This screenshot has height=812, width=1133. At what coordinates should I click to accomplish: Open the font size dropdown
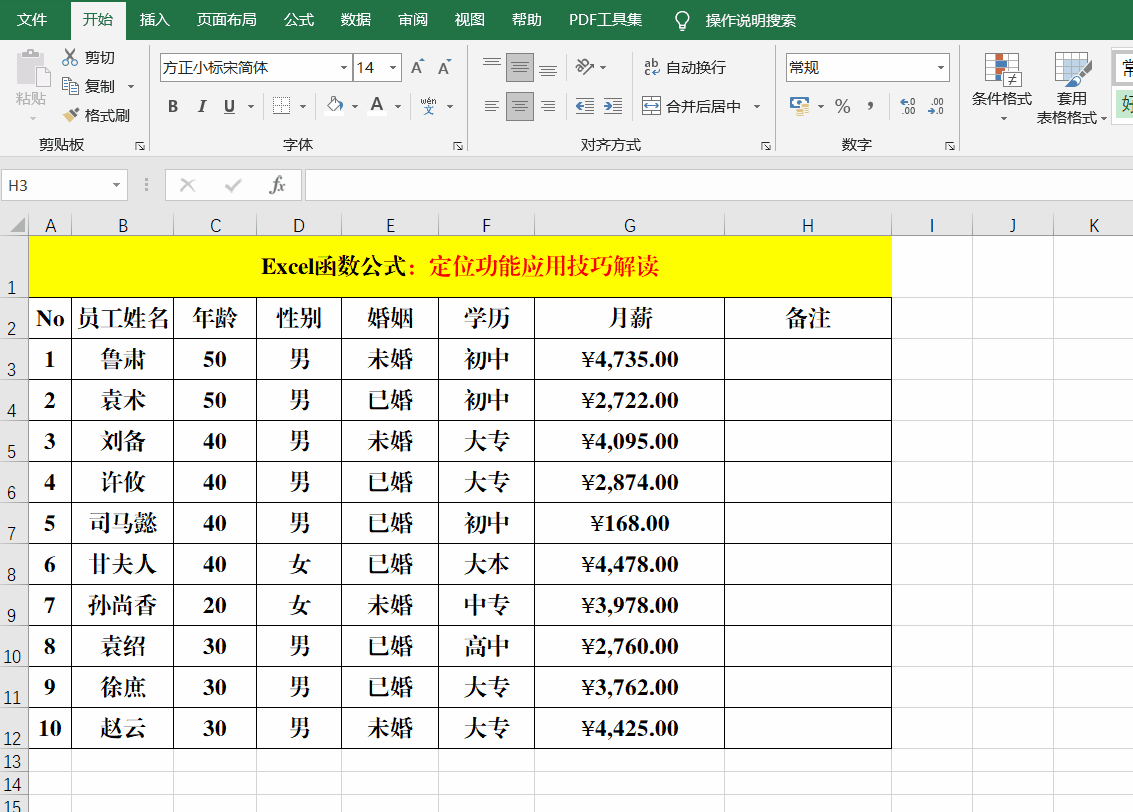click(393, 67)
